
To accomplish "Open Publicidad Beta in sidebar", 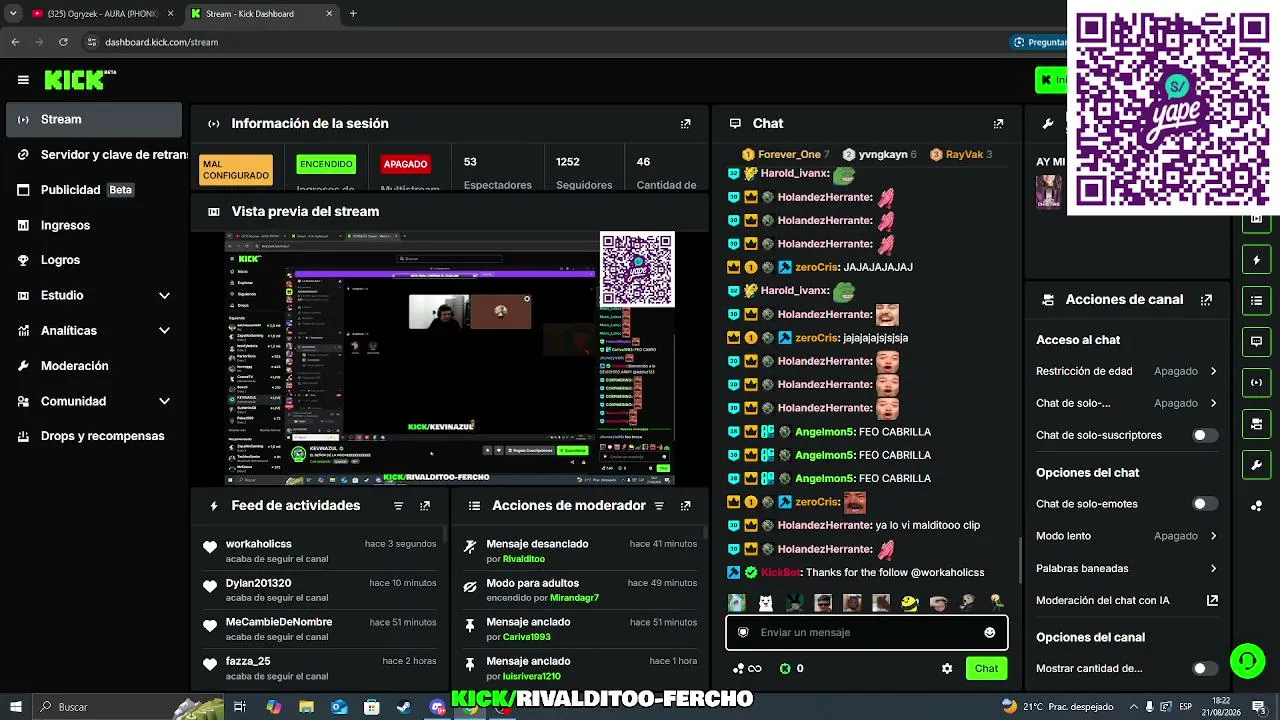I will (x=93, y=190).
